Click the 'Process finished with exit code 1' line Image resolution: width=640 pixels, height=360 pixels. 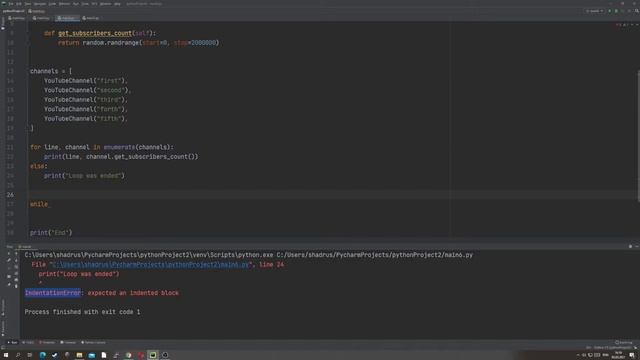pos(82,312)
